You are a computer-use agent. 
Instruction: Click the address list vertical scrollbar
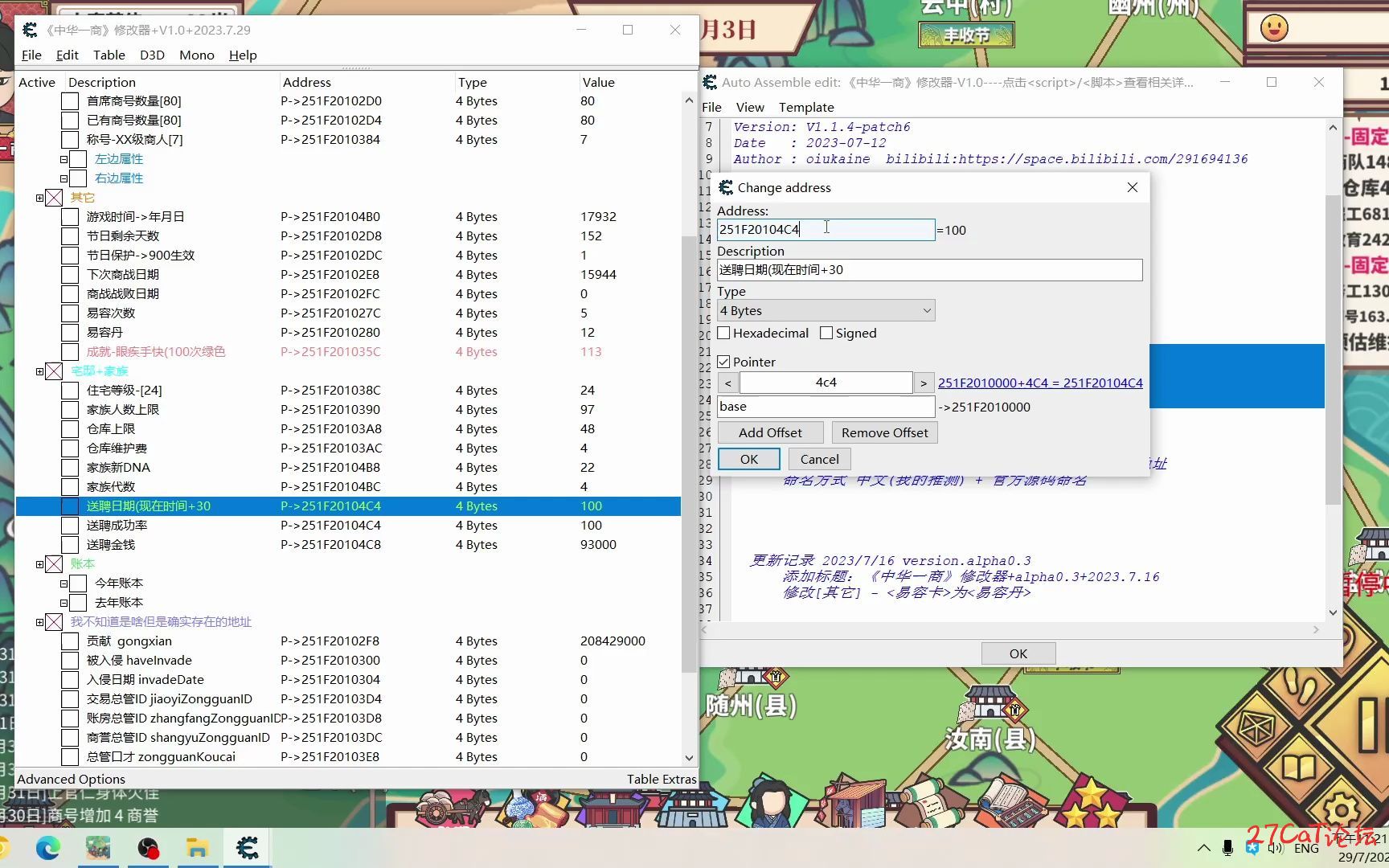[x=689, y=454]
